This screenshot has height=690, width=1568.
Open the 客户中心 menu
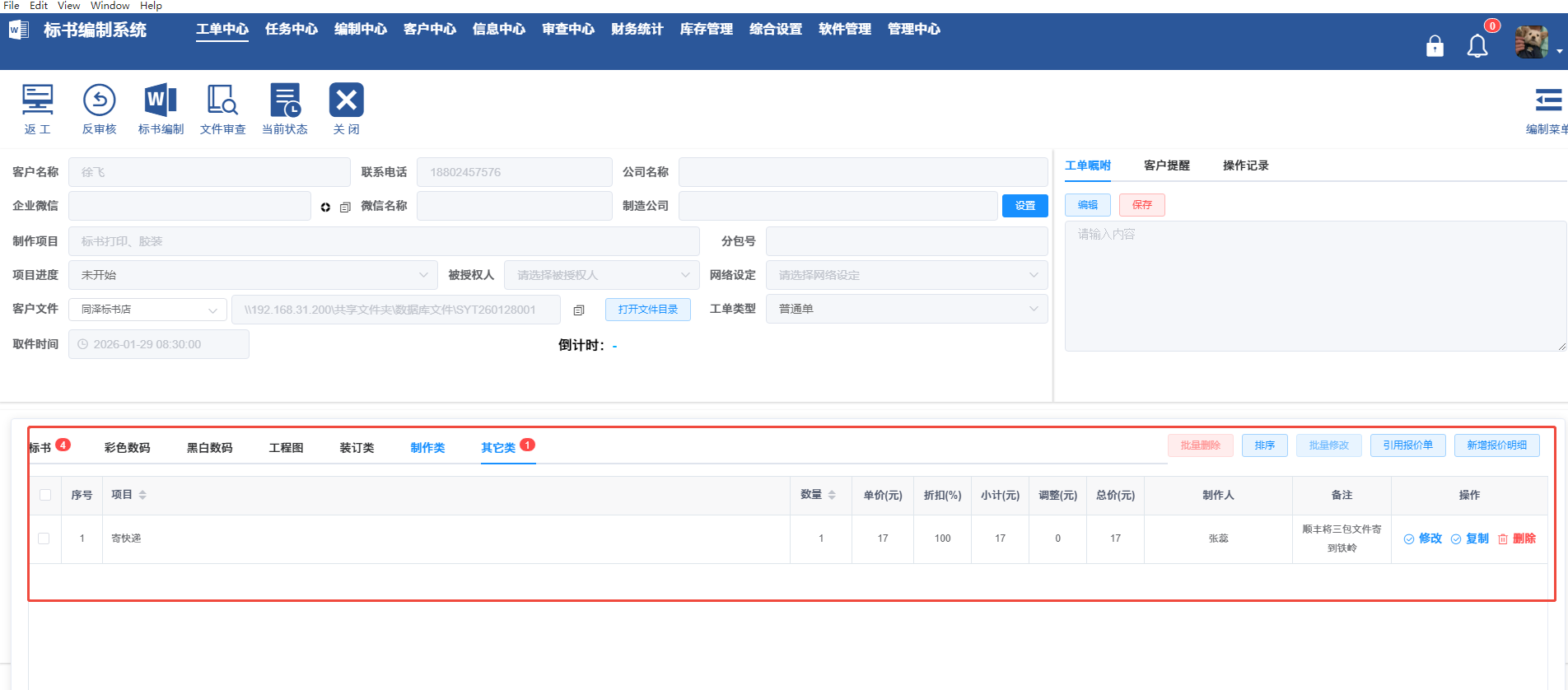tap(430, 30)
